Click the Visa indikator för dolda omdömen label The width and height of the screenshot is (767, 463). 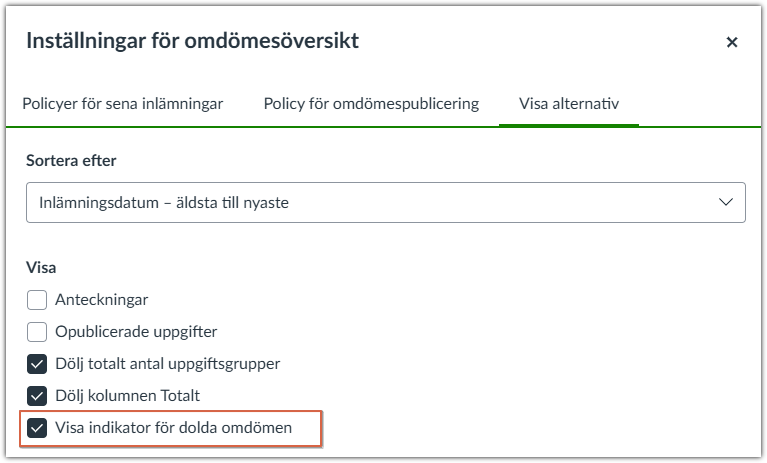click(174, 427)
